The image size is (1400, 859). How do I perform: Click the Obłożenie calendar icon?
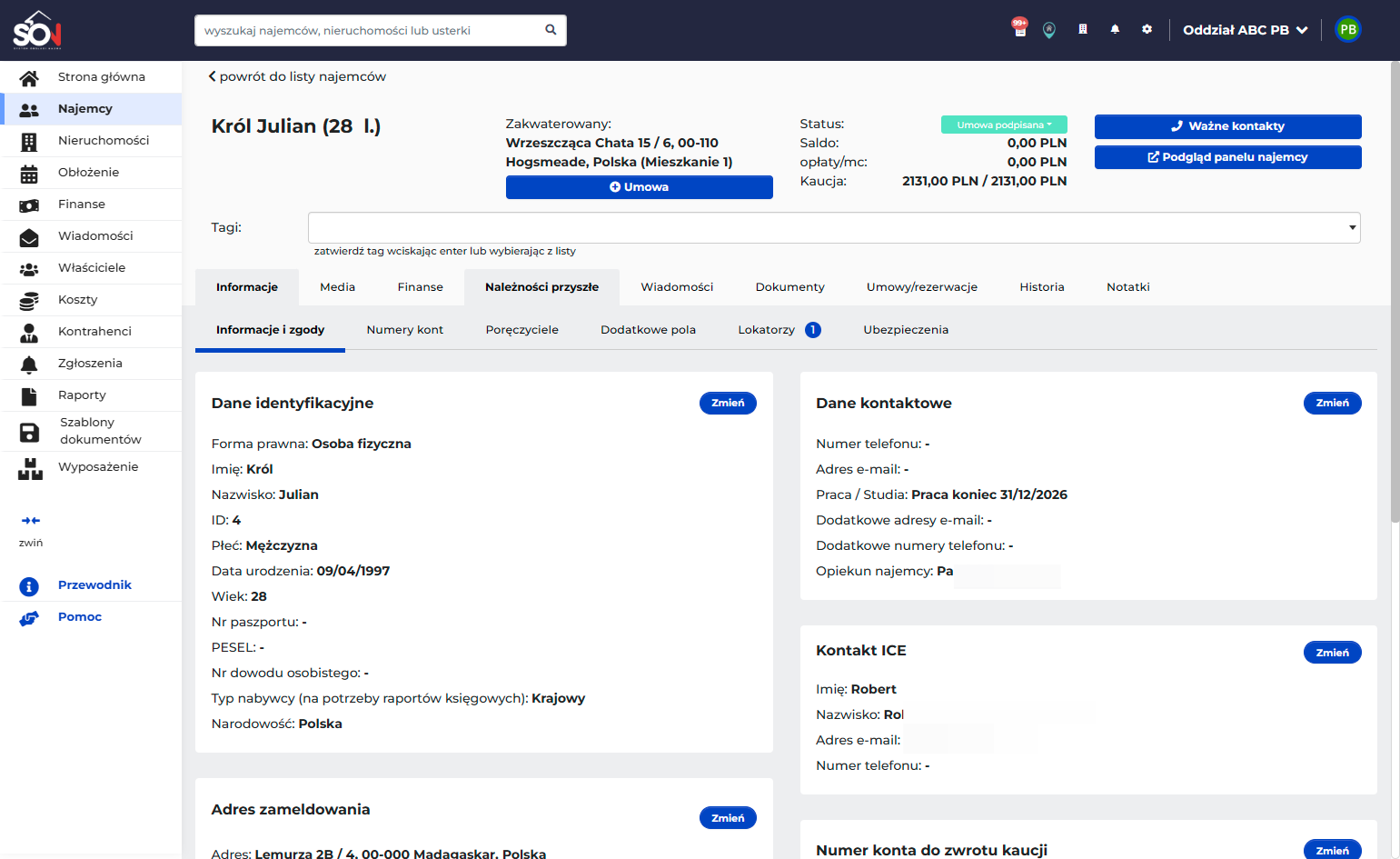29,173
